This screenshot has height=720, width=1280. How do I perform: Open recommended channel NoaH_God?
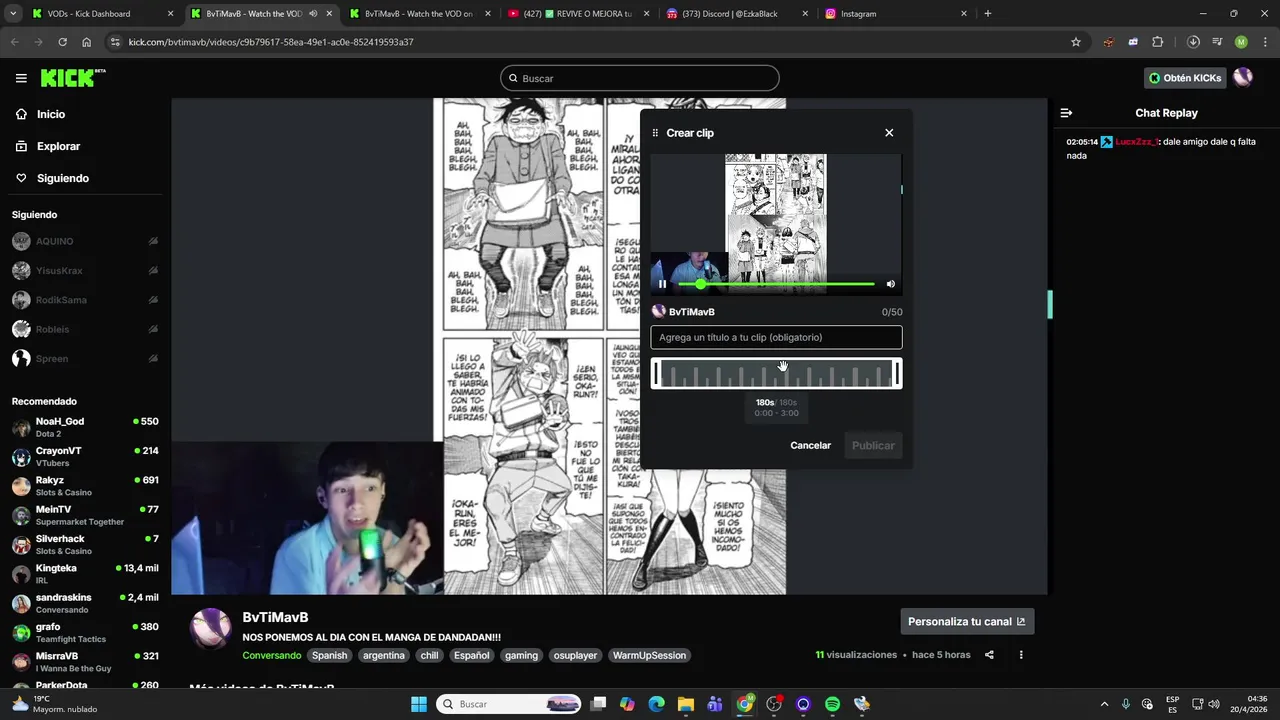pos(84,427)
